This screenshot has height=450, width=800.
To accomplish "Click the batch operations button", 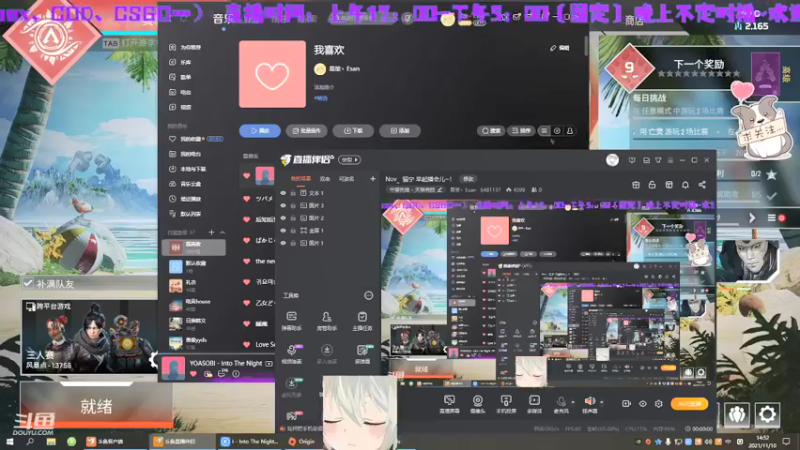I will (x=306, y=131).
